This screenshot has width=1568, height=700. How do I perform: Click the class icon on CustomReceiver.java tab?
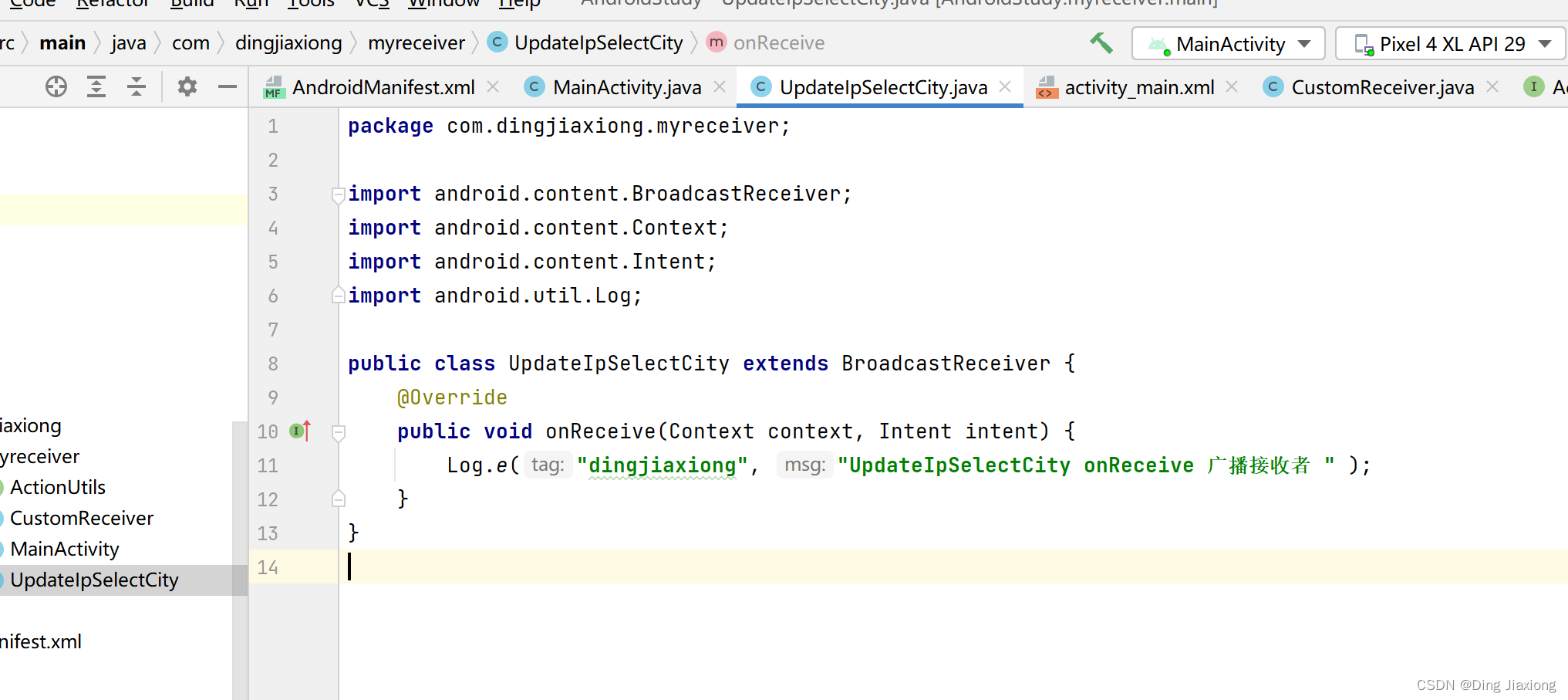[1273, 86]
